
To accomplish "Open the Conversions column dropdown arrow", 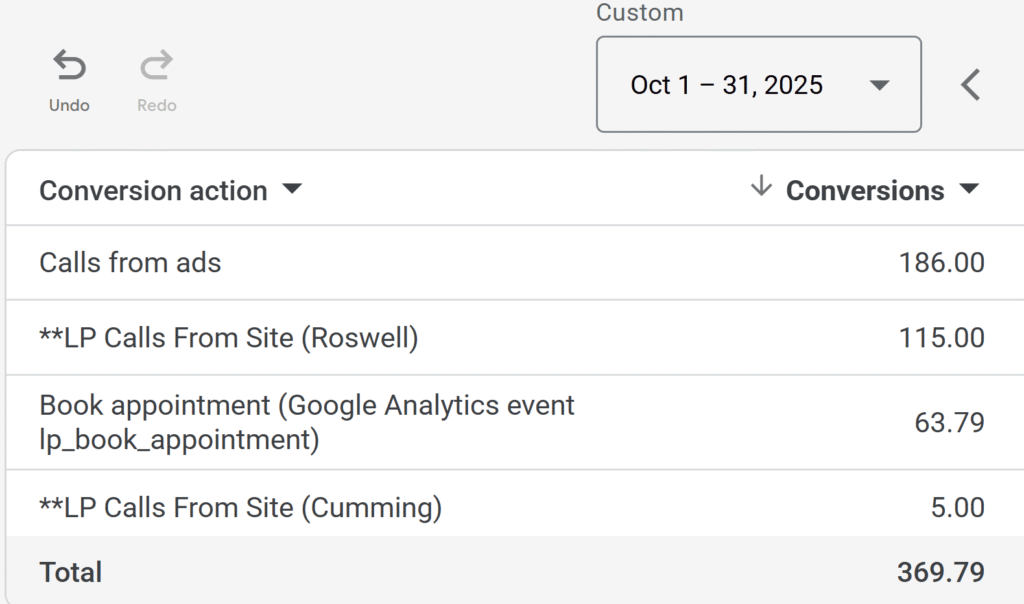I will pyautogui.click(x=969, y=189).
